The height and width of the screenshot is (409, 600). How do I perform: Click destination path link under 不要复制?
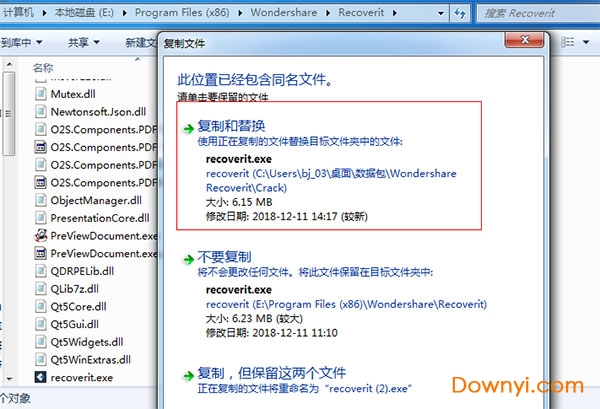[346, 304]
